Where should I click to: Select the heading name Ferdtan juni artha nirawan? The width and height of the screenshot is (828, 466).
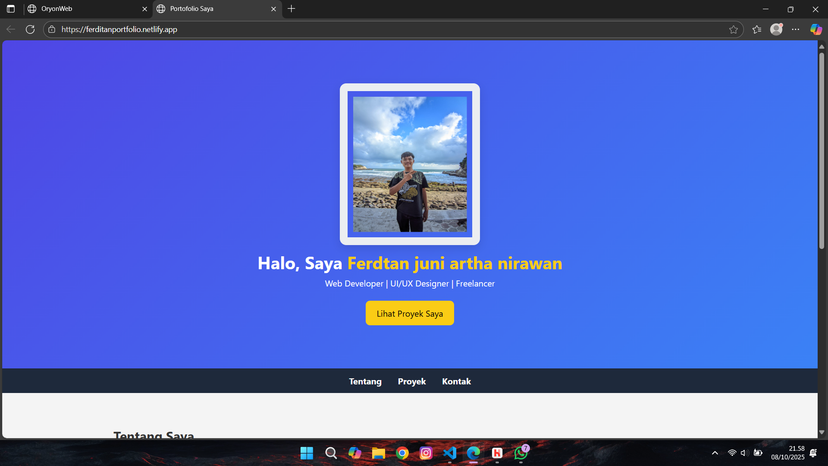(x=455, y=263)
